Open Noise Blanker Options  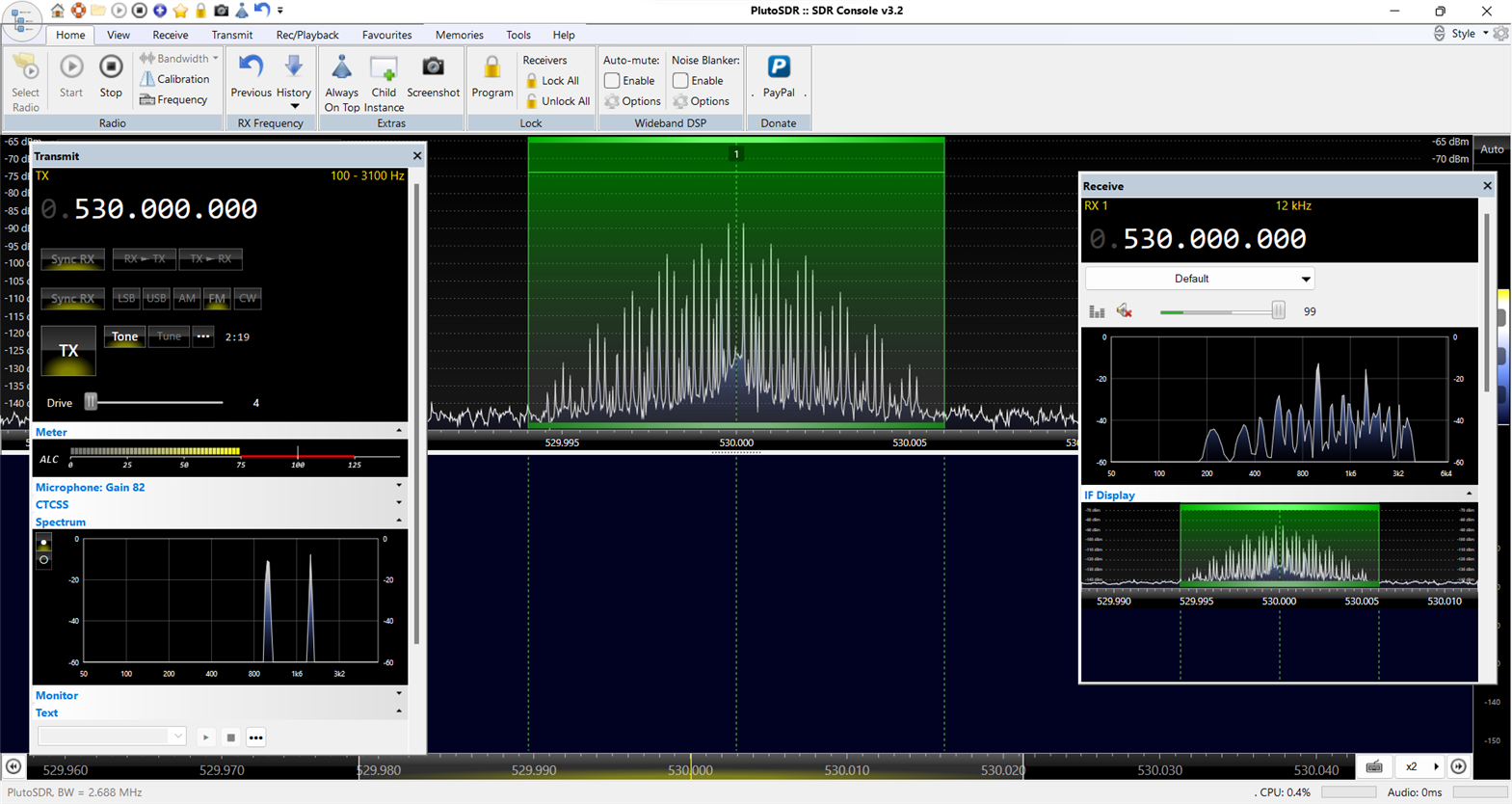tap(701, 101)
